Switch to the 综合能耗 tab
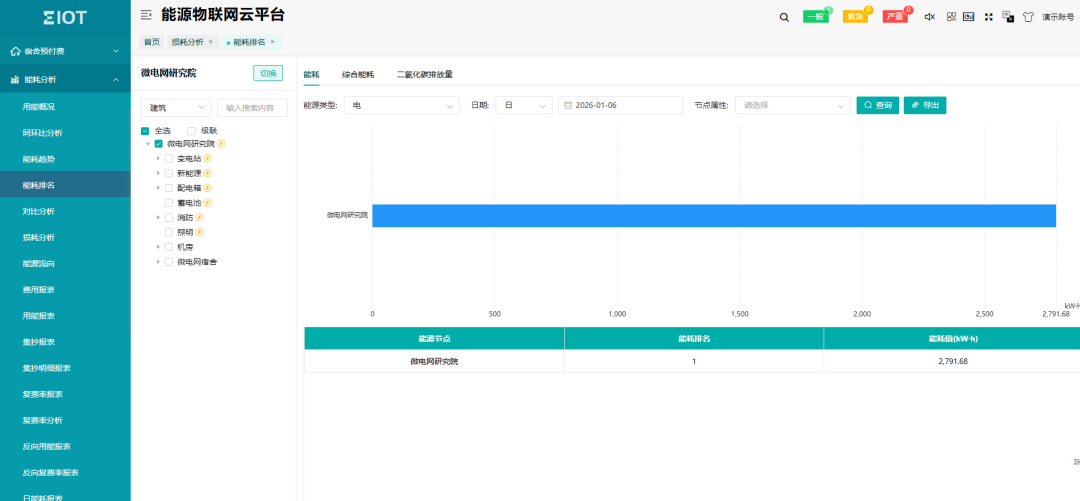The height and width of the screenshot is (501, 1080). click(x=358, y=75)
